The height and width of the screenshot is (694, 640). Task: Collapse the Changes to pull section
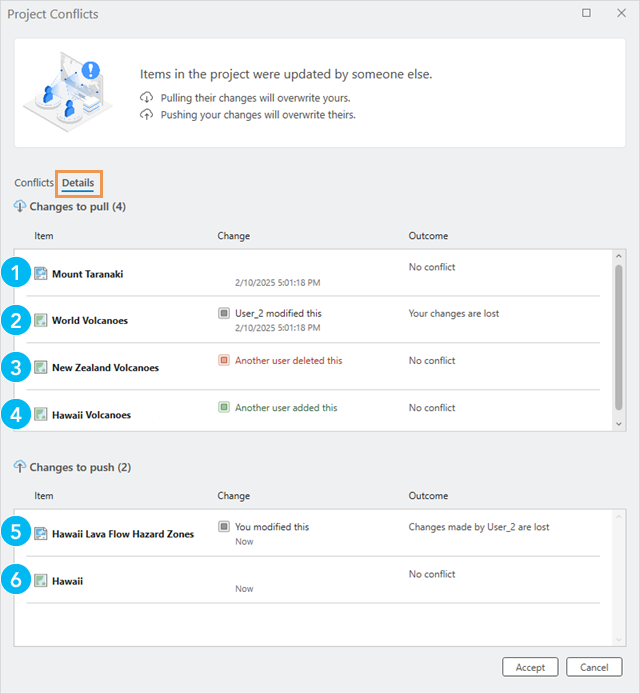(x=20, y=206)
